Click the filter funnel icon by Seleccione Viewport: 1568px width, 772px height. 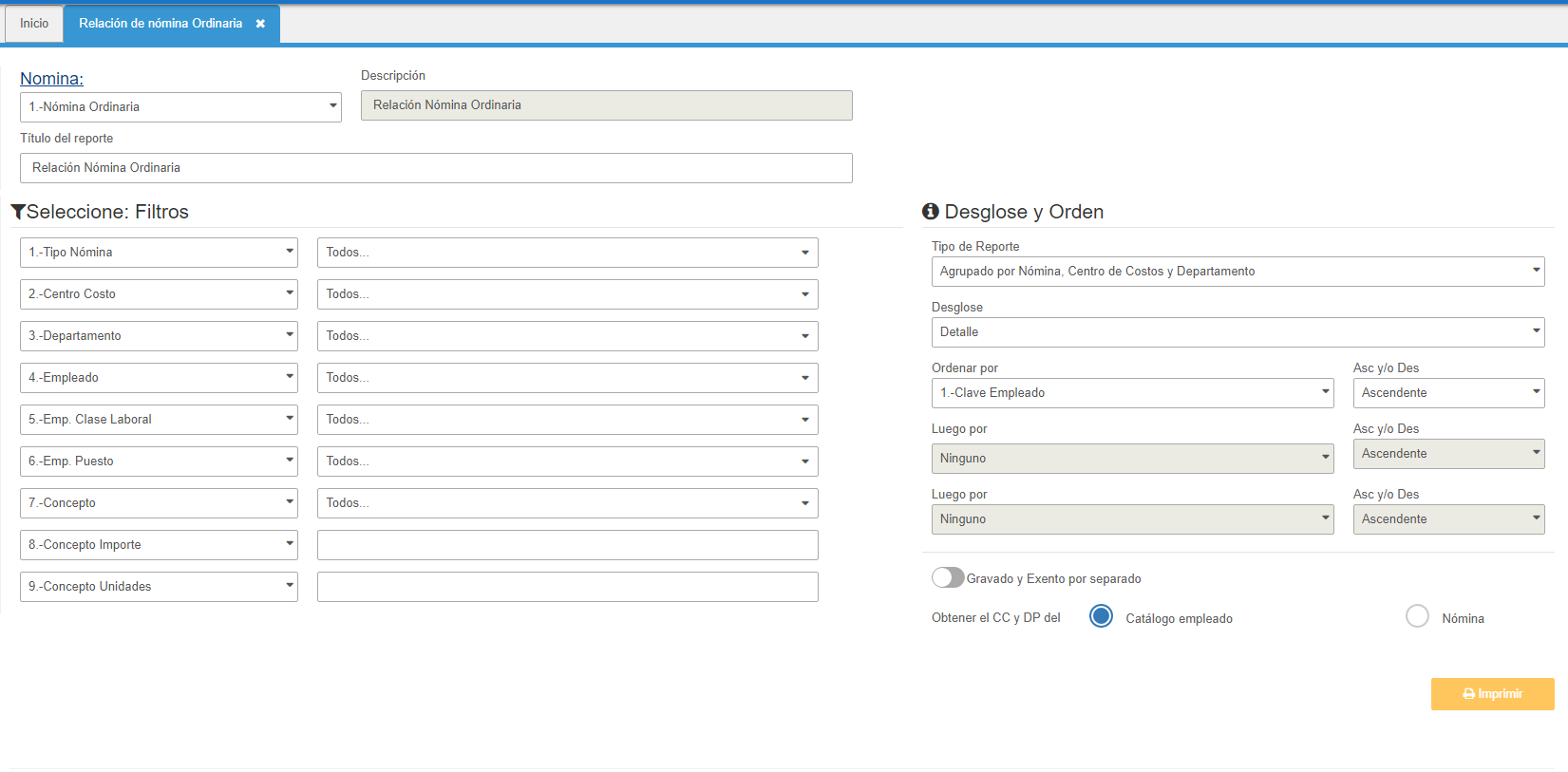(x=18, y=212)
